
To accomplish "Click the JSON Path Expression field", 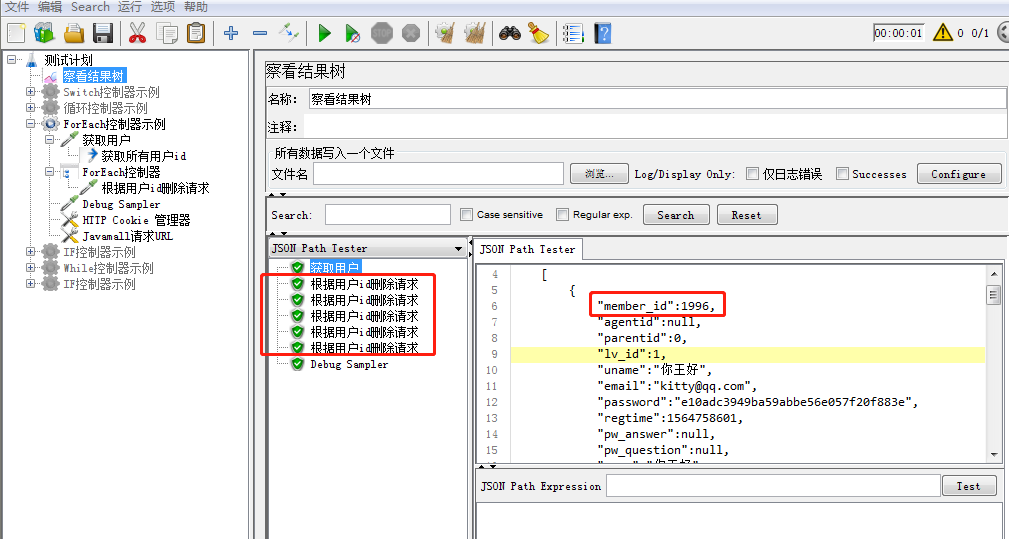I will click(773, 486).
